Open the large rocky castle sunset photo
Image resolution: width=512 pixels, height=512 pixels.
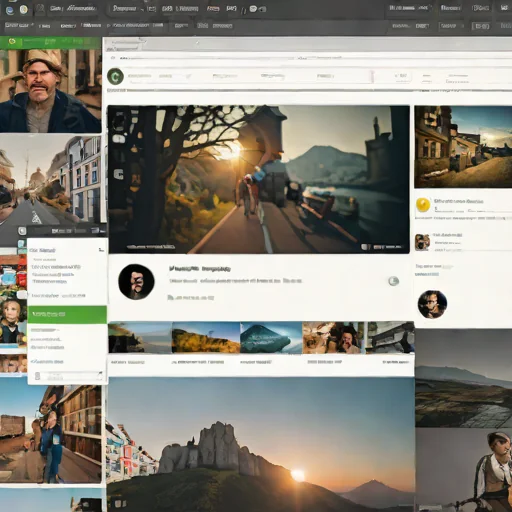point(261,445)
